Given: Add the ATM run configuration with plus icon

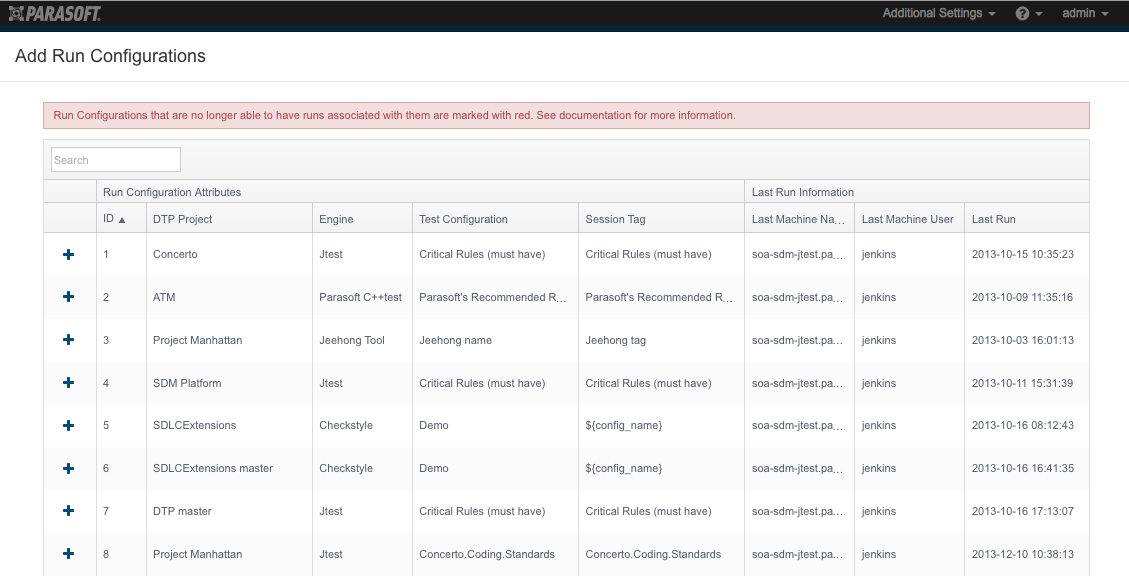Looking at the screenshot, I should pos(68,297).
